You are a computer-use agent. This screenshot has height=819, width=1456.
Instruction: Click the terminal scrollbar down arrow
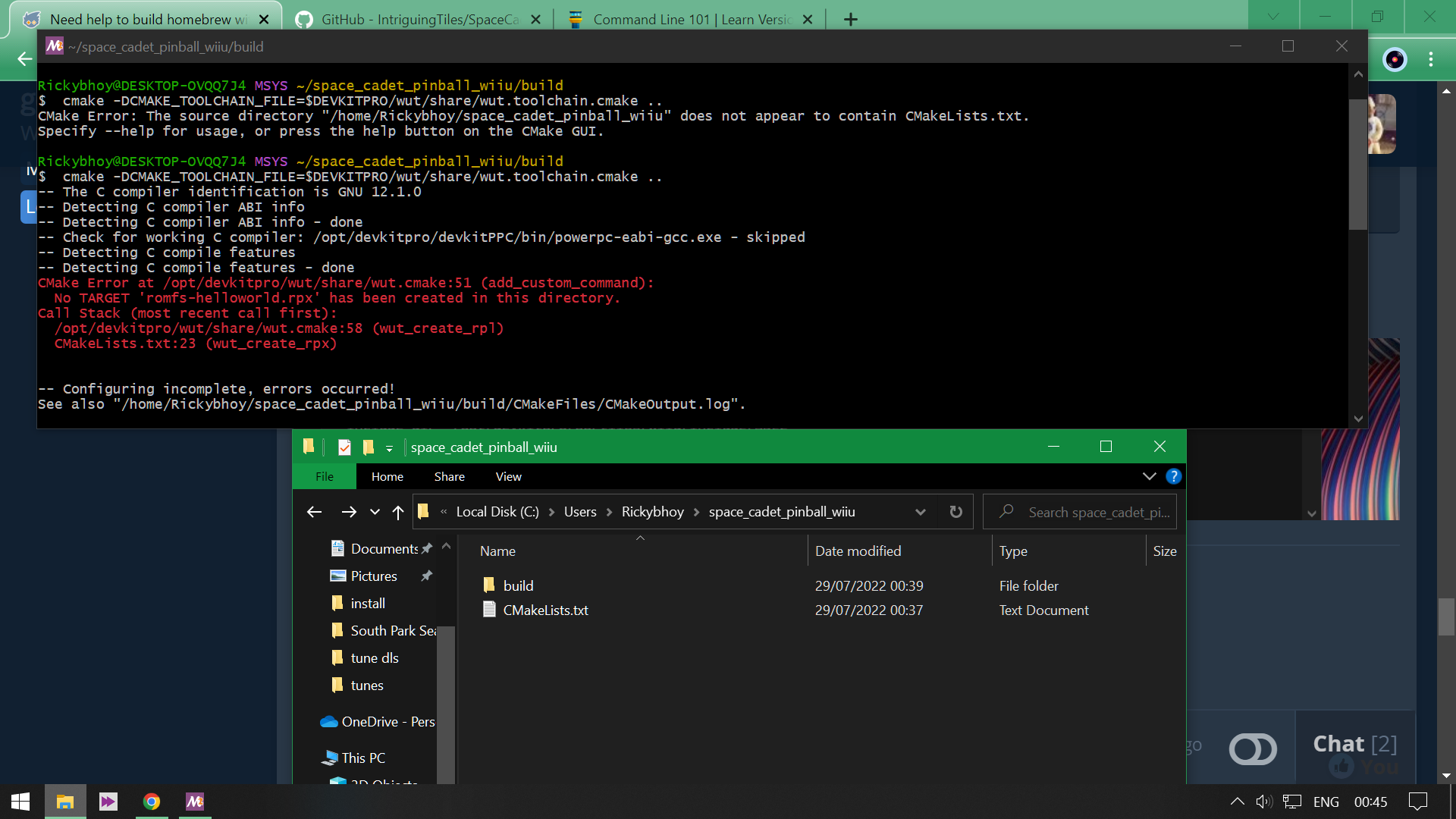(1358, 419)
